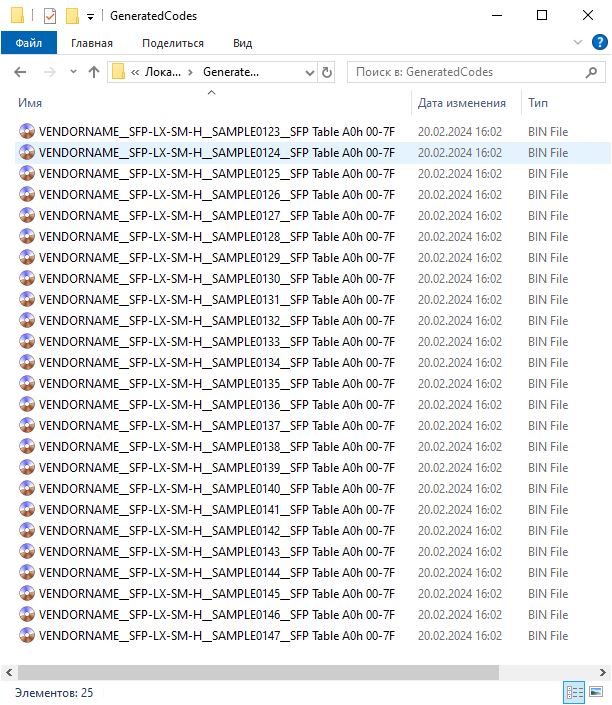Viewport: 612px width, 705px height.
Task: Expand the breadcrumb chevron after Лока...
Action: [191, 72]
